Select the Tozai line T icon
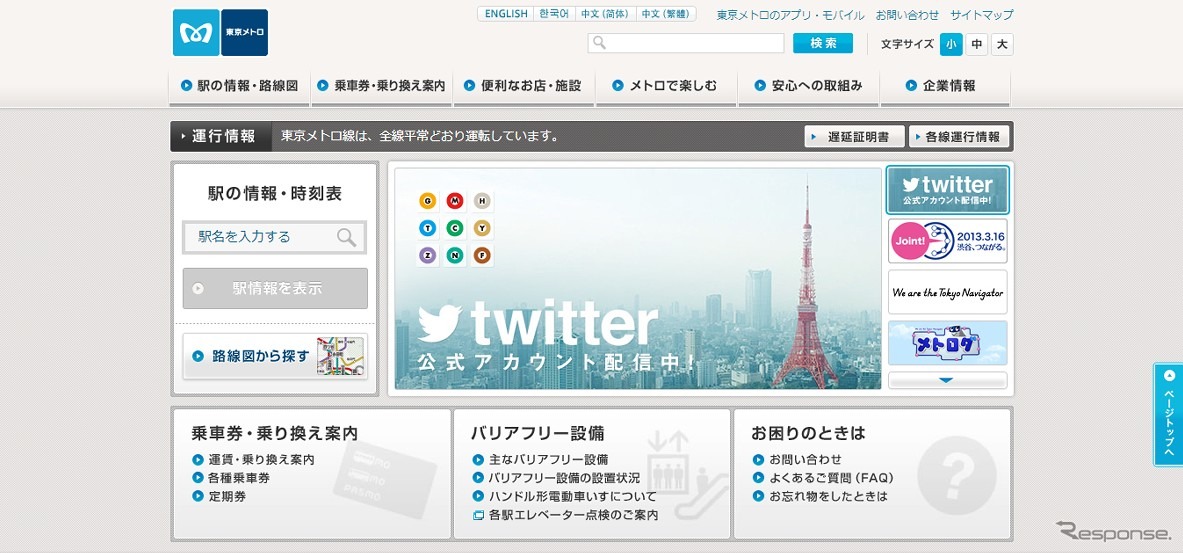The image size is (1183, 553). pos(429,228)
